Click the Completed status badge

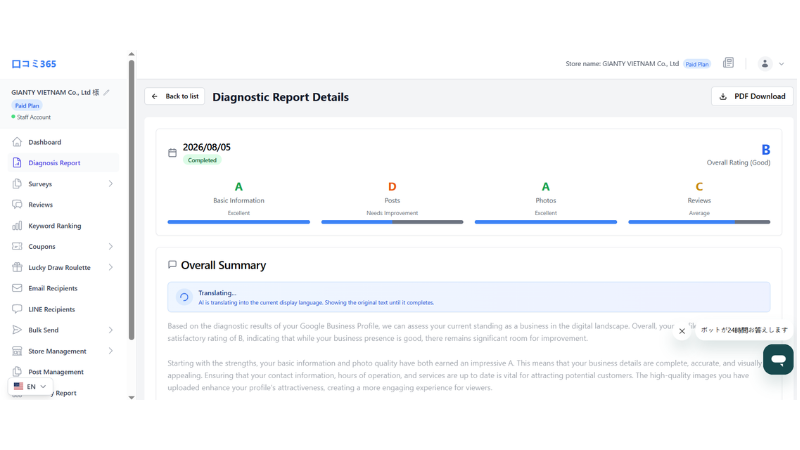pyautogui.click(x=202, y=160)
